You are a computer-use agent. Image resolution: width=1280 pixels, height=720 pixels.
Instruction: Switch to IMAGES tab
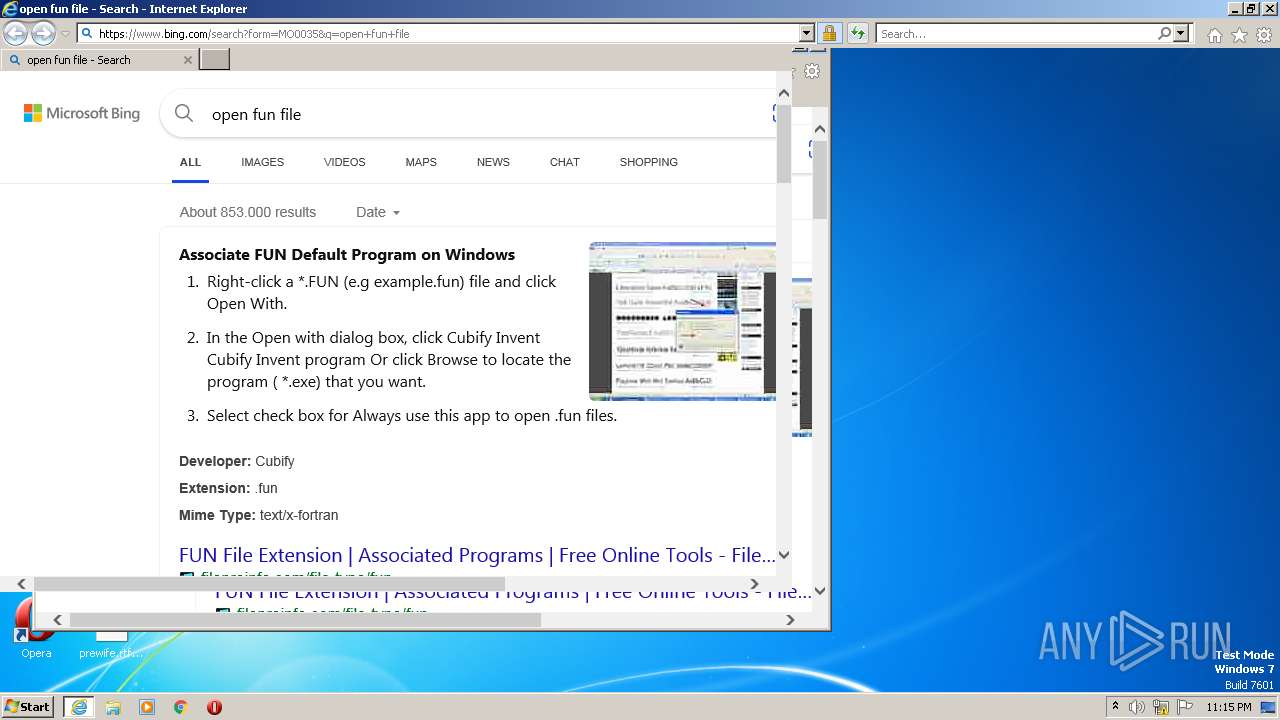262,162
